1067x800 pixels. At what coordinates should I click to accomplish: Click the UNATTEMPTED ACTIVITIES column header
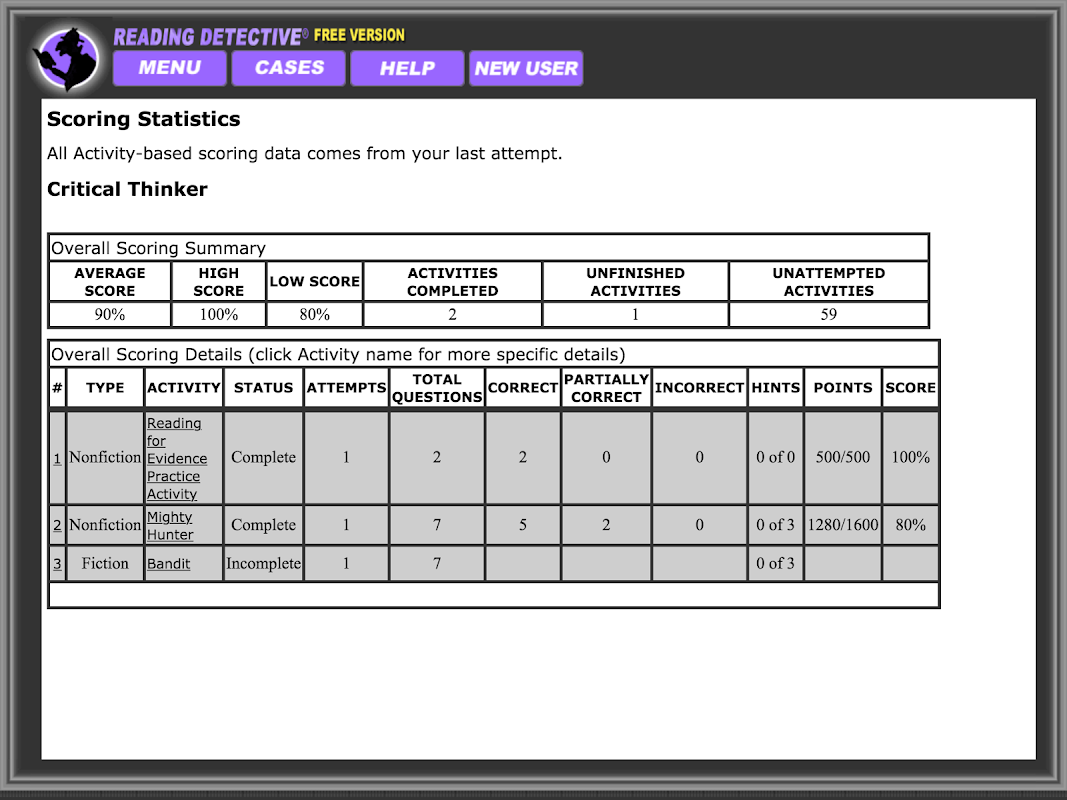coord(828,282)
